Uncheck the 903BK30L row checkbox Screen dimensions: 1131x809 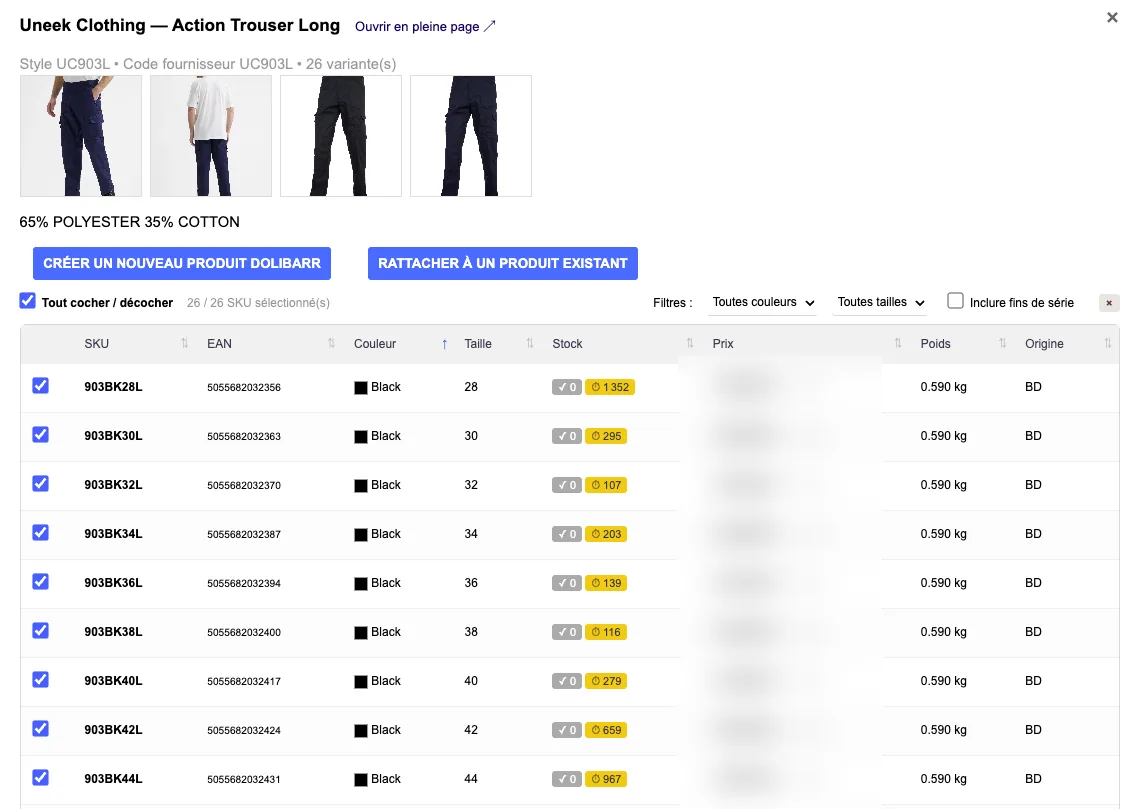(x=40, y=435)
